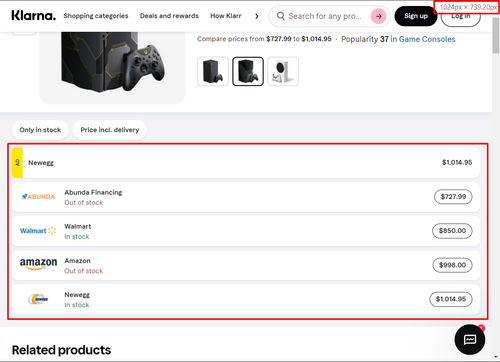The image size is (500, 362).
Task: Open the Deals and rewards menu
Action: tap(169, 16)
